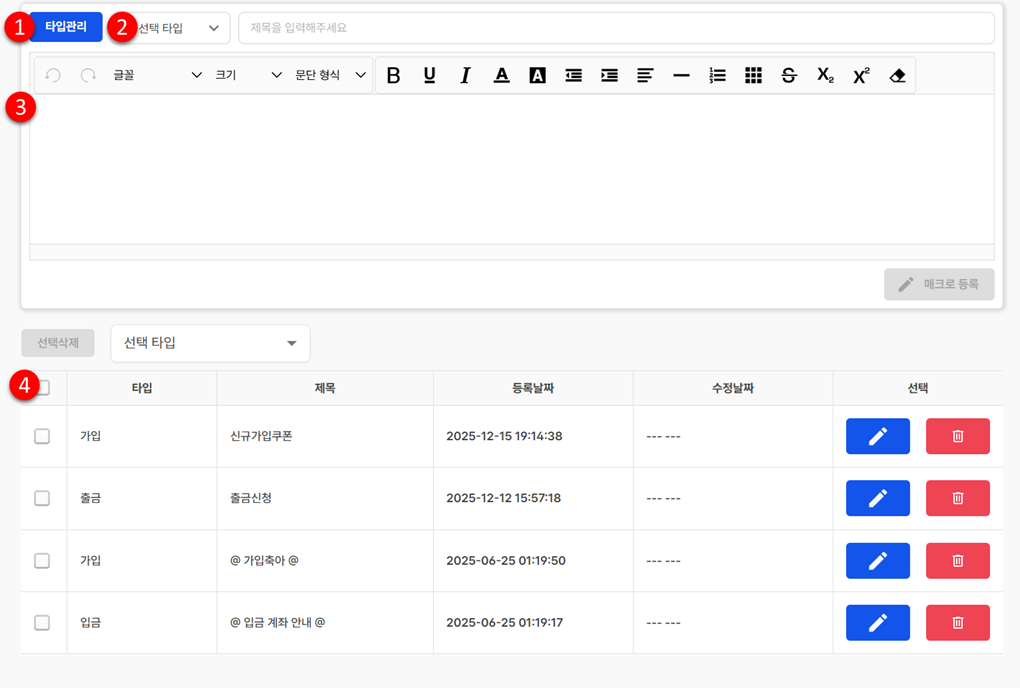Screen dimensions: 1020x688
Task: Click the 타입관리 button
Action: [x=66, y=27]
